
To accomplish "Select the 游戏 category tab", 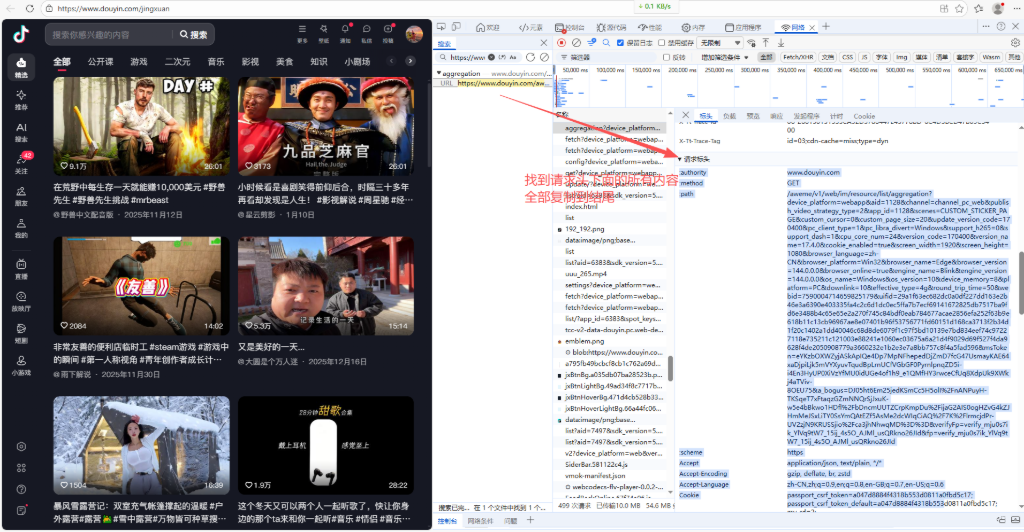I will [x=138, y=61].
